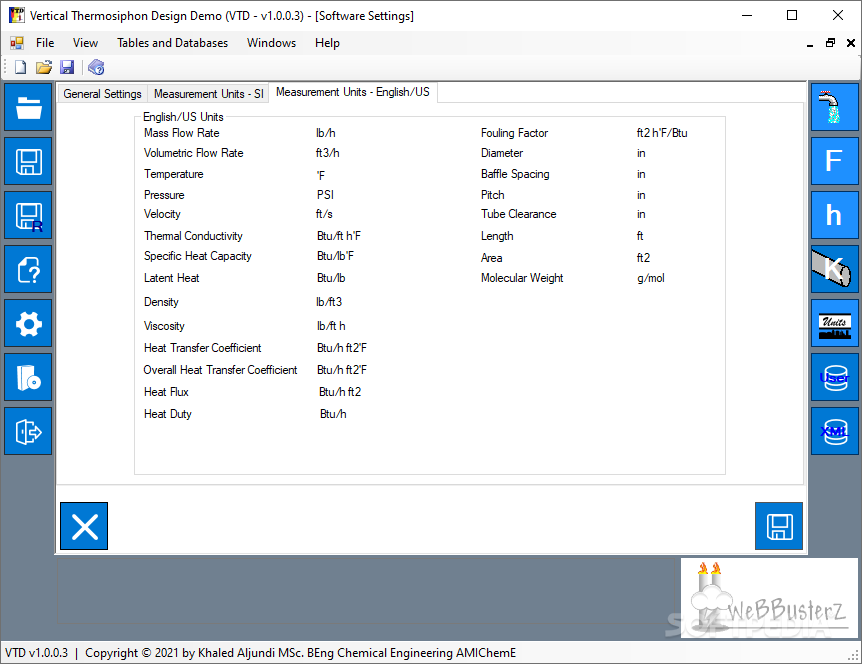Click the Density label
This screenshot has height=664, width=862.
coord(161,302)
